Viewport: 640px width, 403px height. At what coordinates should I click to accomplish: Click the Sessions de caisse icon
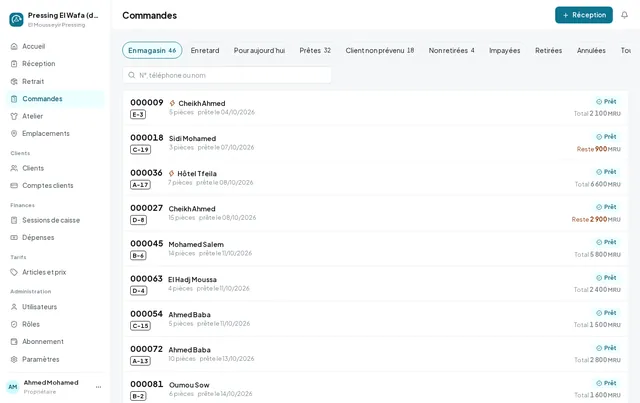14,220
